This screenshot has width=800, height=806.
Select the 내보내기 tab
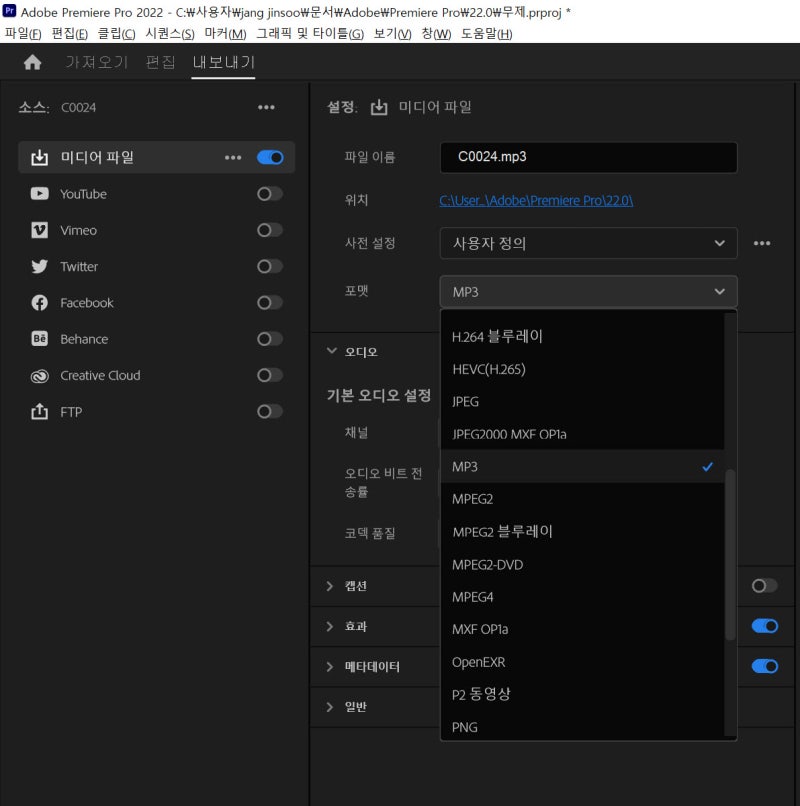point(224,62)
